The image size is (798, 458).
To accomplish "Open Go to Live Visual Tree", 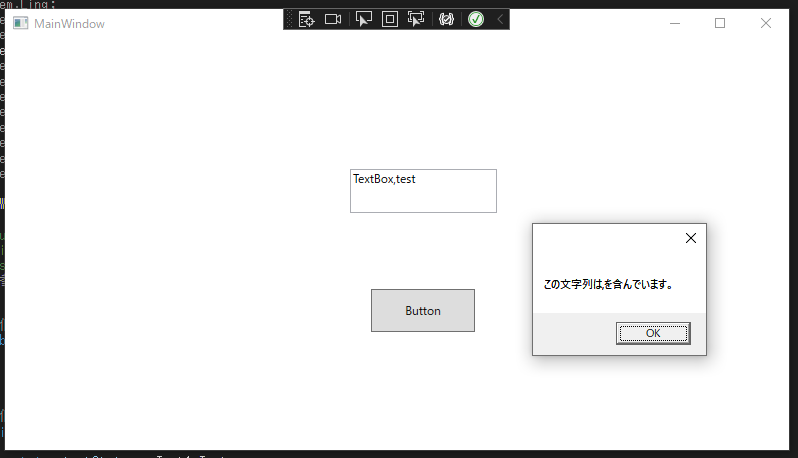I will coord(307,19).
